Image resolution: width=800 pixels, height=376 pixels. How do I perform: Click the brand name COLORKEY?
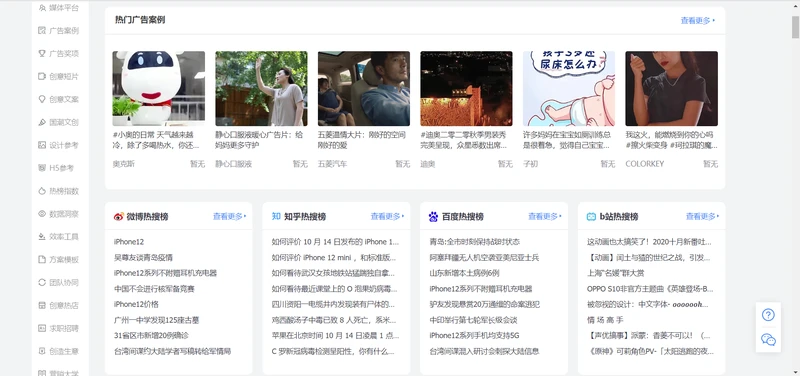645,164
